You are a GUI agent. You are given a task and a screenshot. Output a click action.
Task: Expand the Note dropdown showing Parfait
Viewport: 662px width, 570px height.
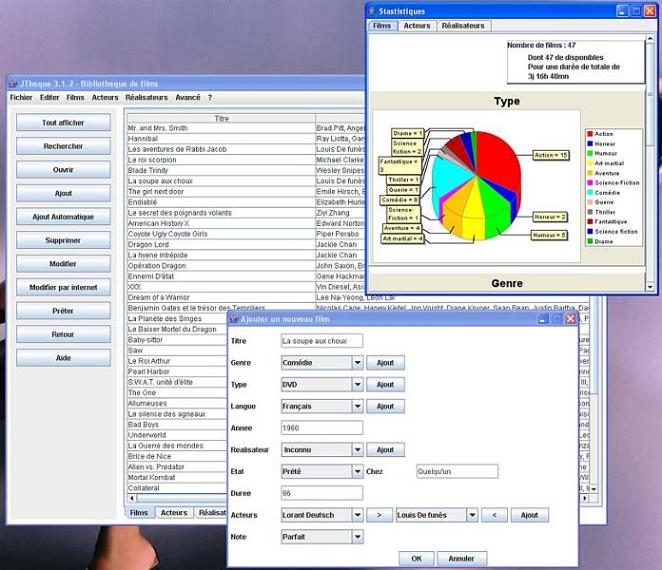pos(358,537)
